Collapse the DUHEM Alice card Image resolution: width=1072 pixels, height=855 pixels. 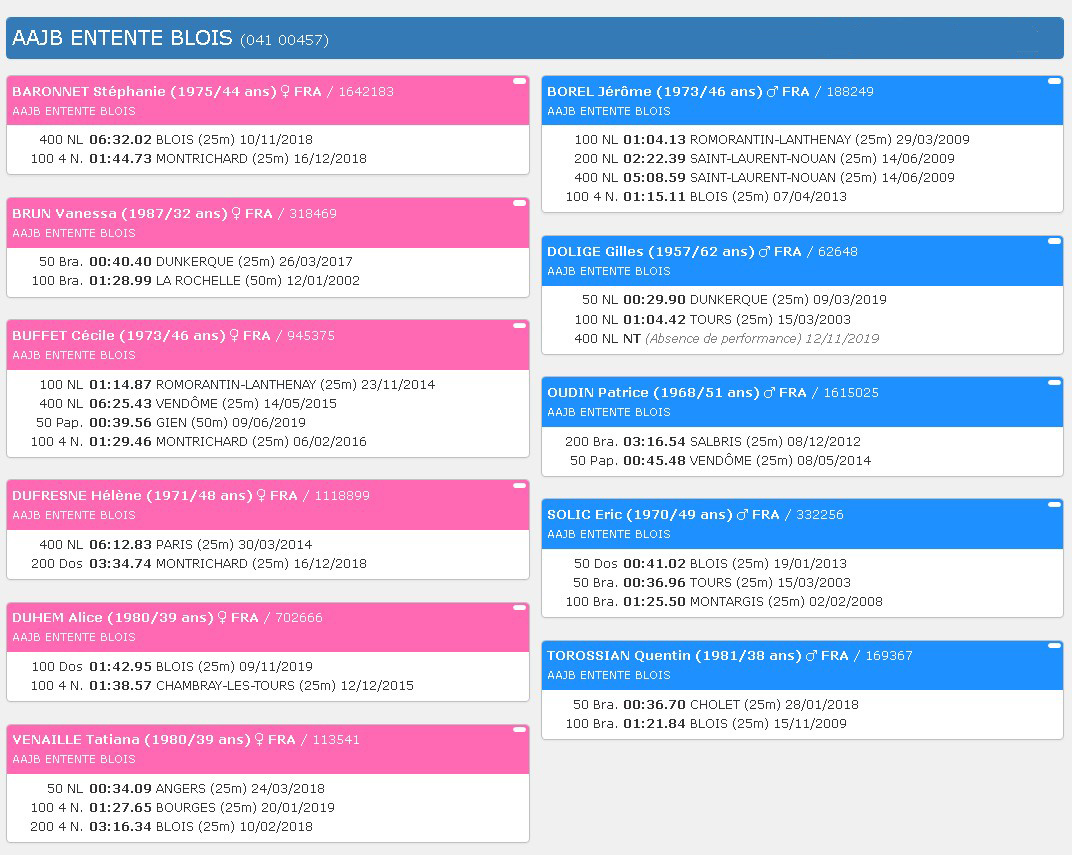tap(520, 608)
